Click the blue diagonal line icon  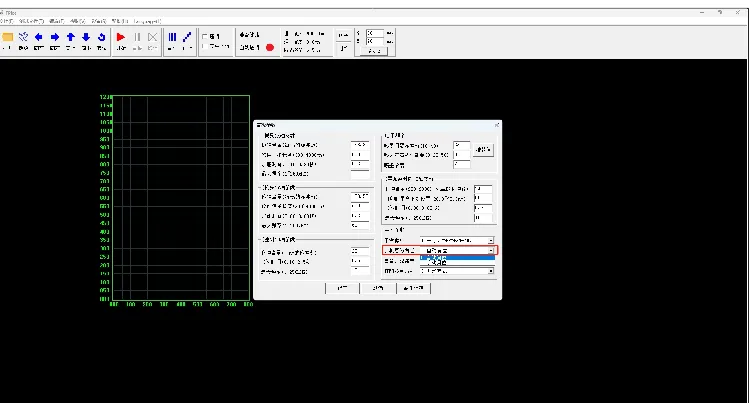tap(187, 37)
